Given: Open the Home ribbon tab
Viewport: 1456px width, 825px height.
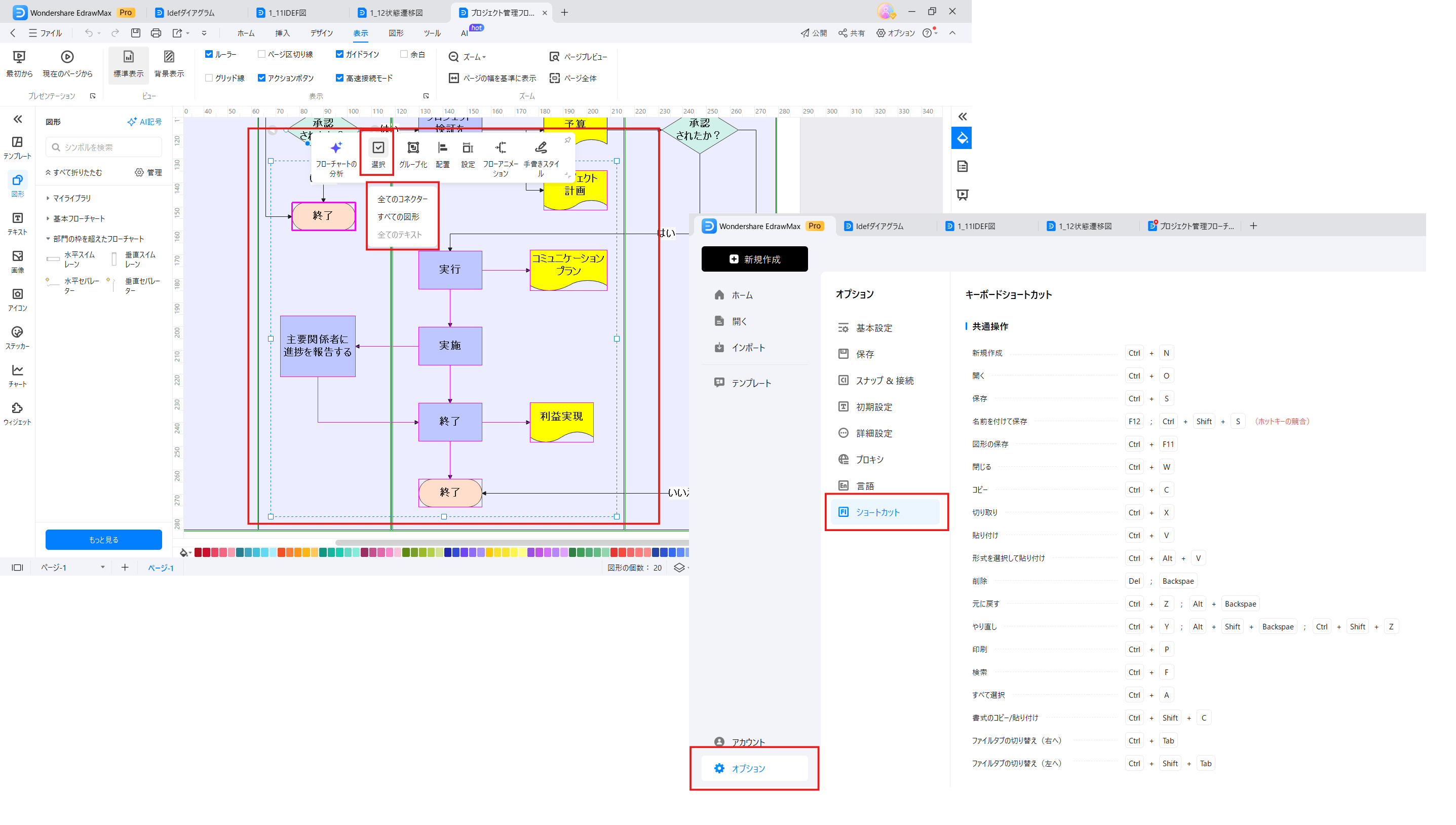Looking at the screenshot, I should (246, 33).
